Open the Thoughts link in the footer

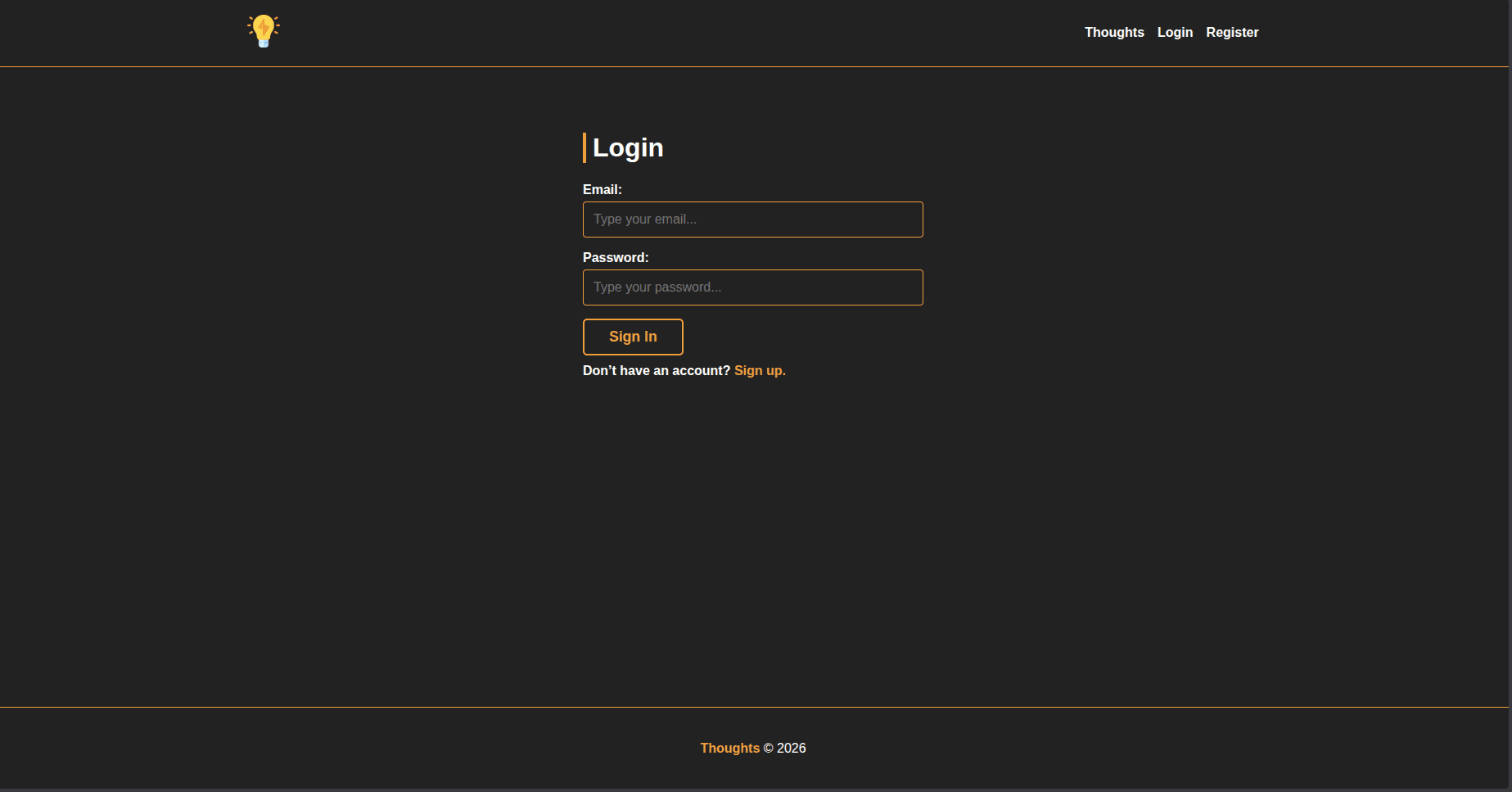[729, 749]
